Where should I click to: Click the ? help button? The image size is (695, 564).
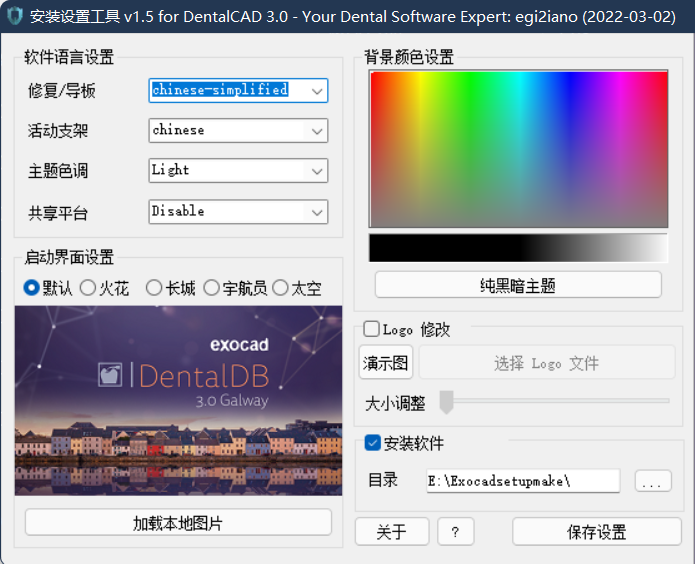(x=456, y=531)
